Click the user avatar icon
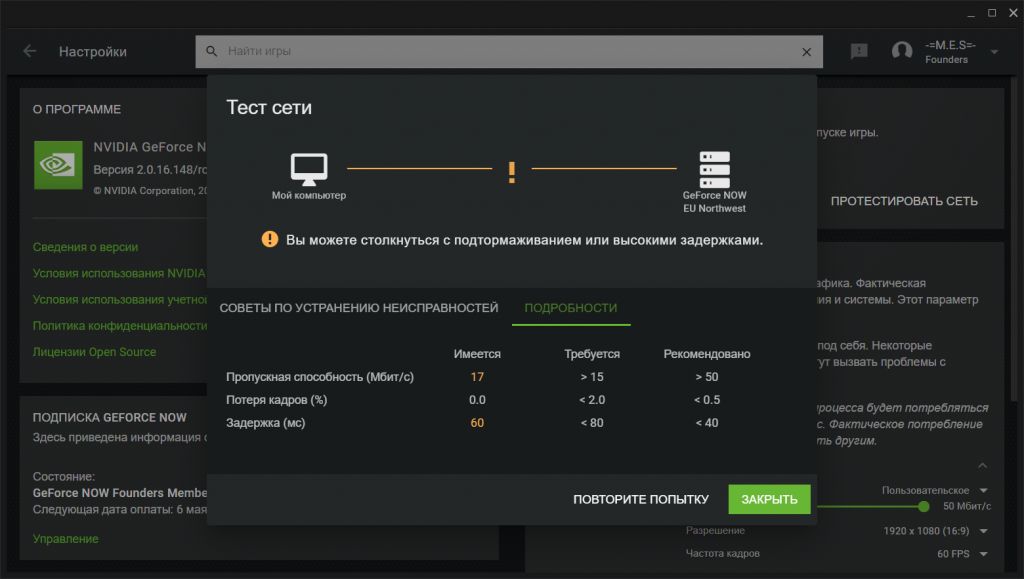This screenshot has height=579, width=1024. [902, 51]
